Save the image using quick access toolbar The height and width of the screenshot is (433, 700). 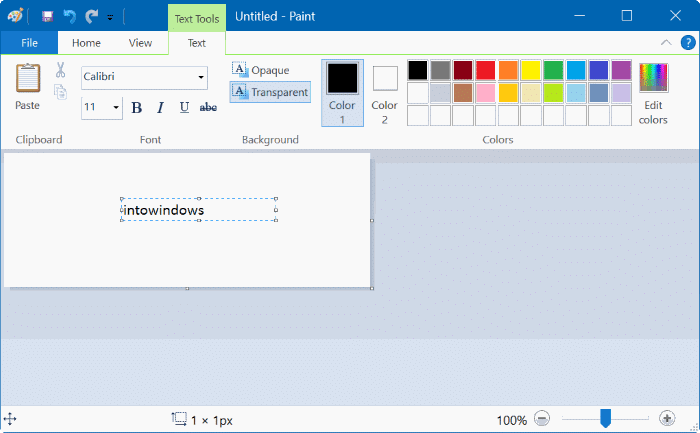tap(47, 17)
